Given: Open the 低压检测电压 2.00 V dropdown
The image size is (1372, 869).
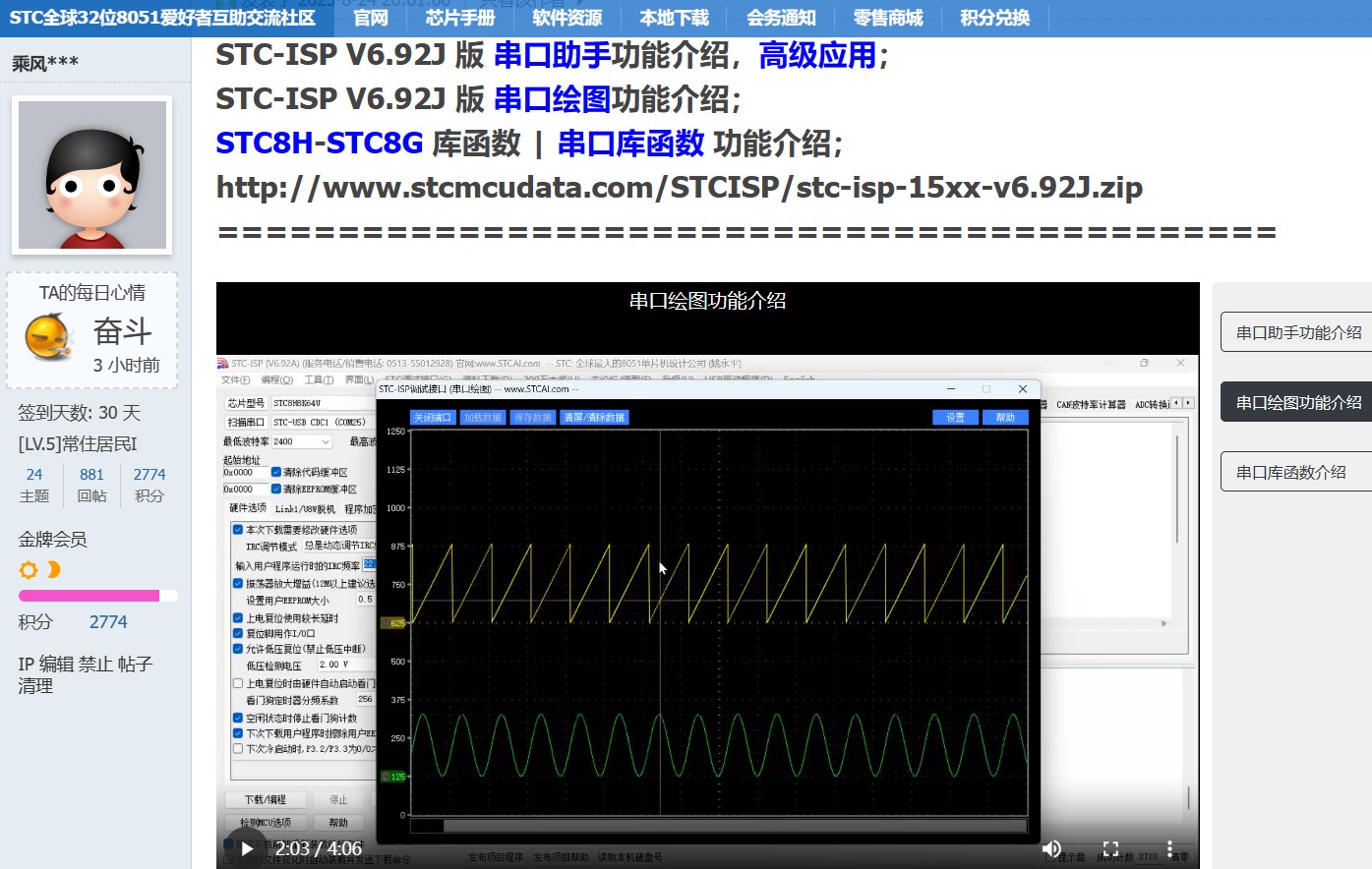Looking at the screenshot, I should pos(346,665).
